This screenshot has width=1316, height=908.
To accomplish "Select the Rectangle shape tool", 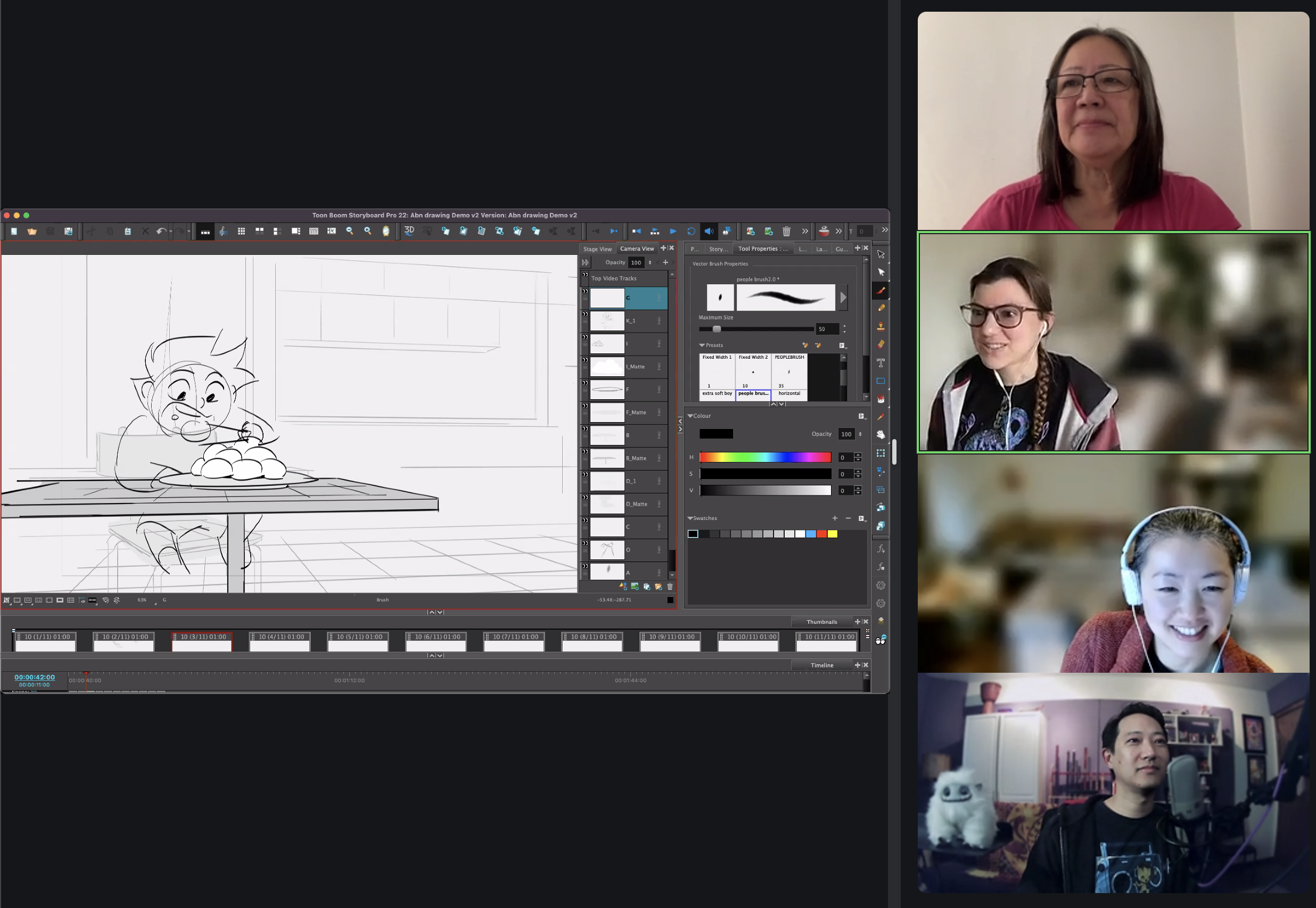I will pos(881,381).
